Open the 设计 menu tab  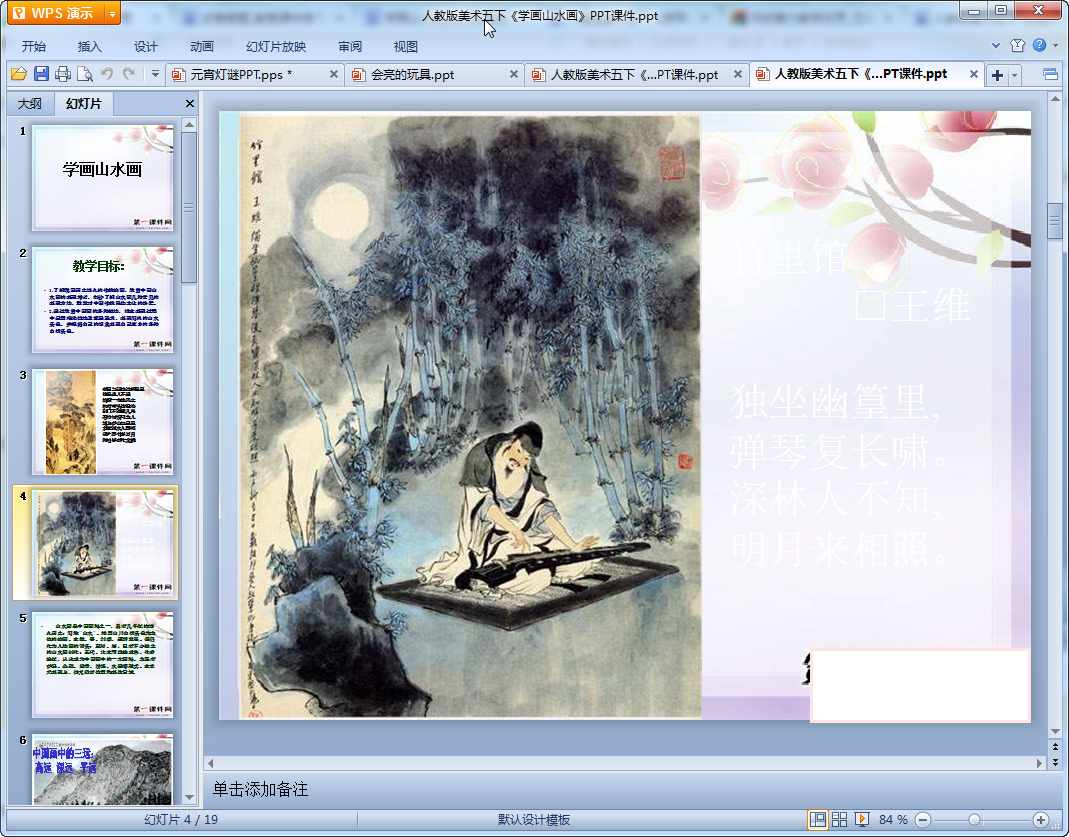(145, 46)
